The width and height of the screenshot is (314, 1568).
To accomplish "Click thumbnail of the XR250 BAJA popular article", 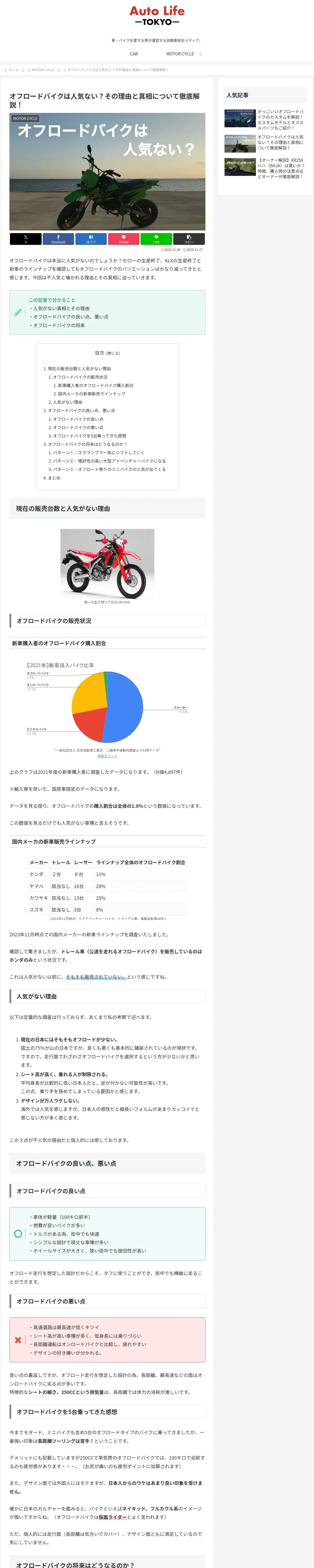I will click(x=240, y=167).
